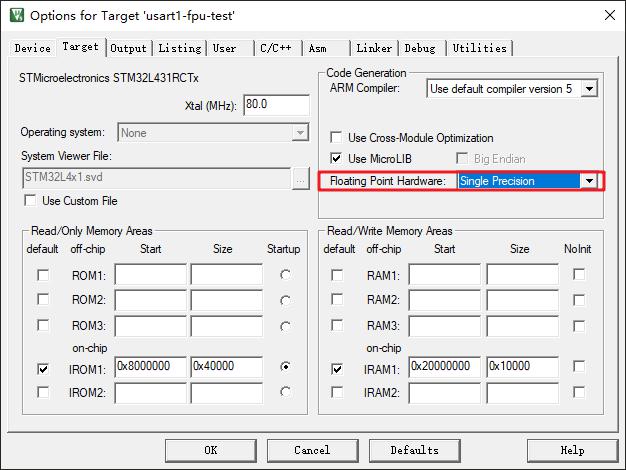Select IROM2 Startup radio button
Image resolution: width=626 pixels, height=470 pixels.
[285, 392]
